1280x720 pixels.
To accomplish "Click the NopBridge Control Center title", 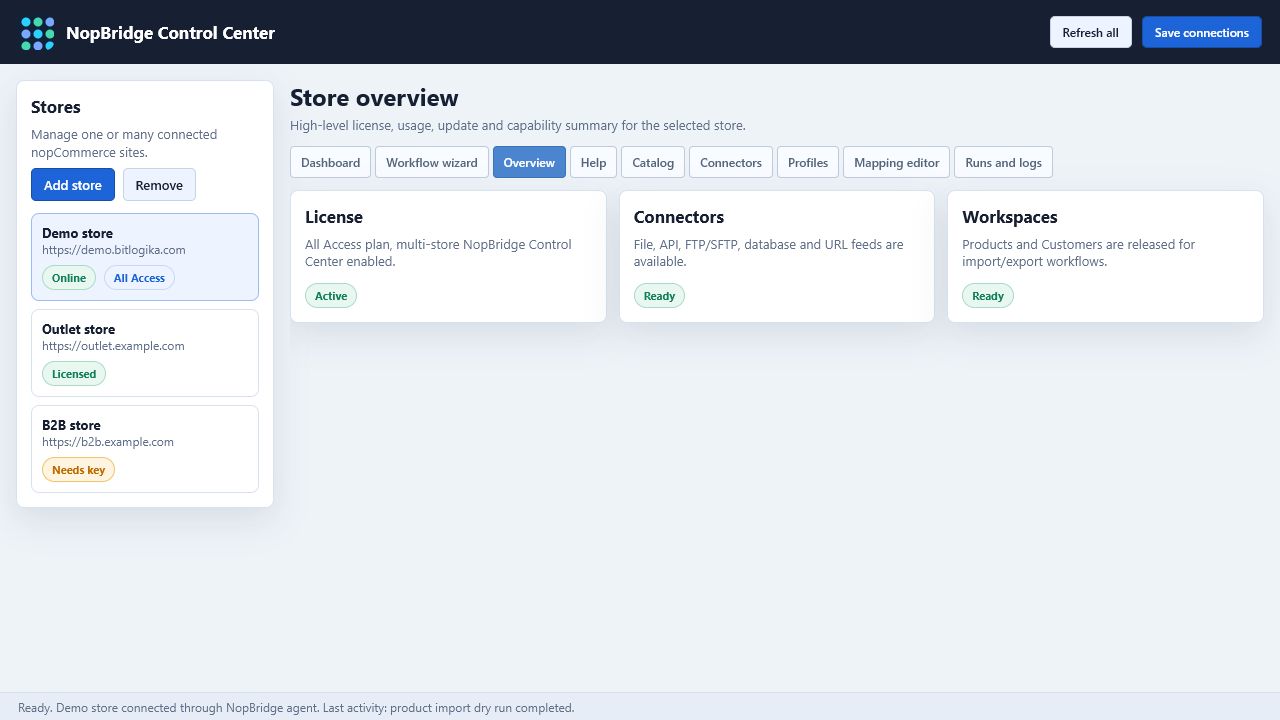I will coord(170,33).
